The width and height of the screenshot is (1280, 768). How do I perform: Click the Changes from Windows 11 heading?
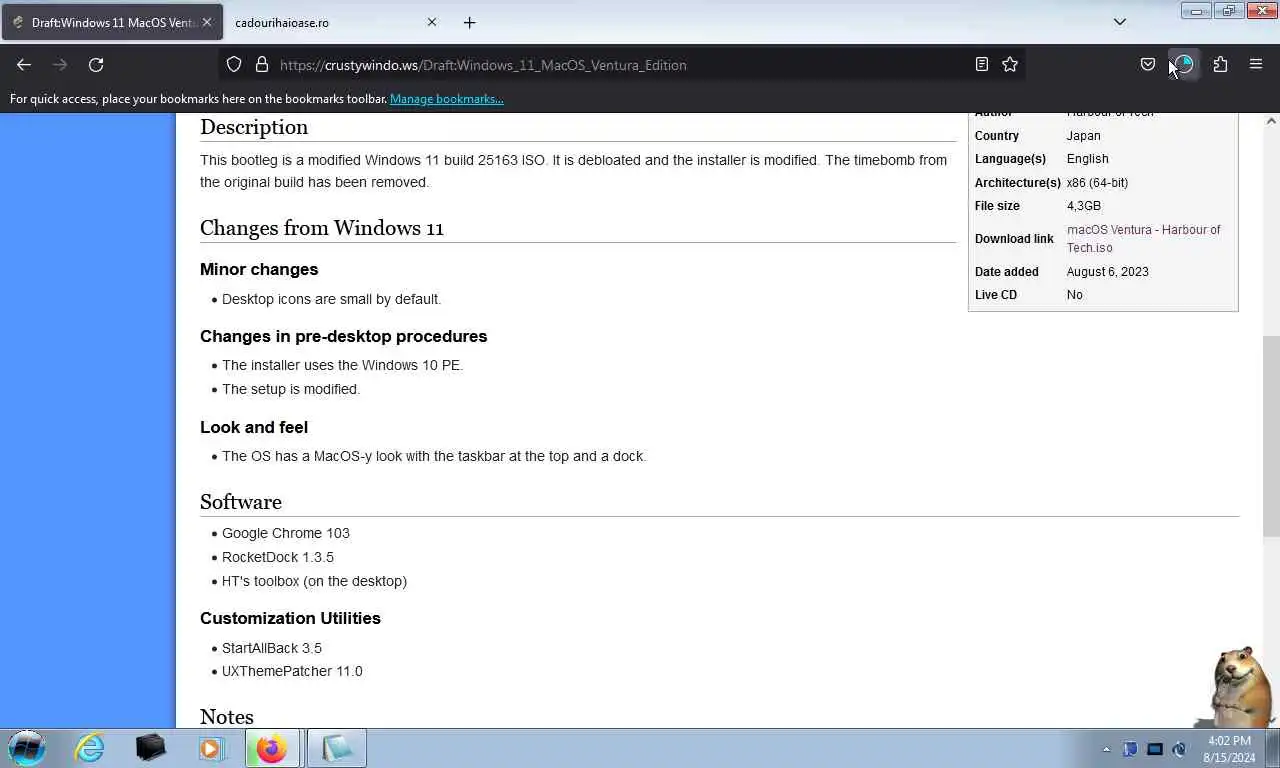pyautogui.click(x=322, y=228)
